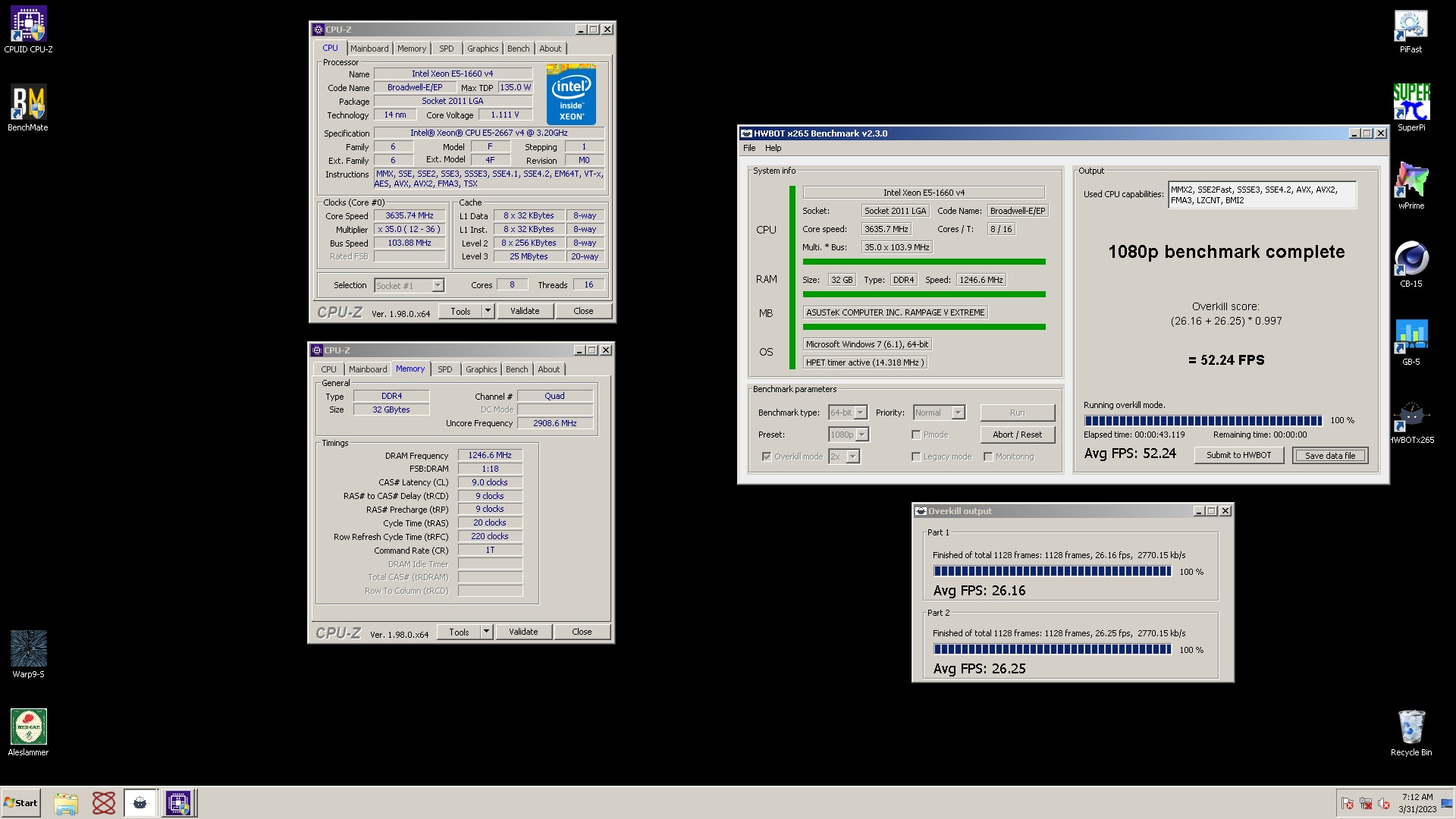This screenshot has height=819, width=1456.
Task: Click the taskbar clock showing 7:12 AM
Action: click(1417, 803)
